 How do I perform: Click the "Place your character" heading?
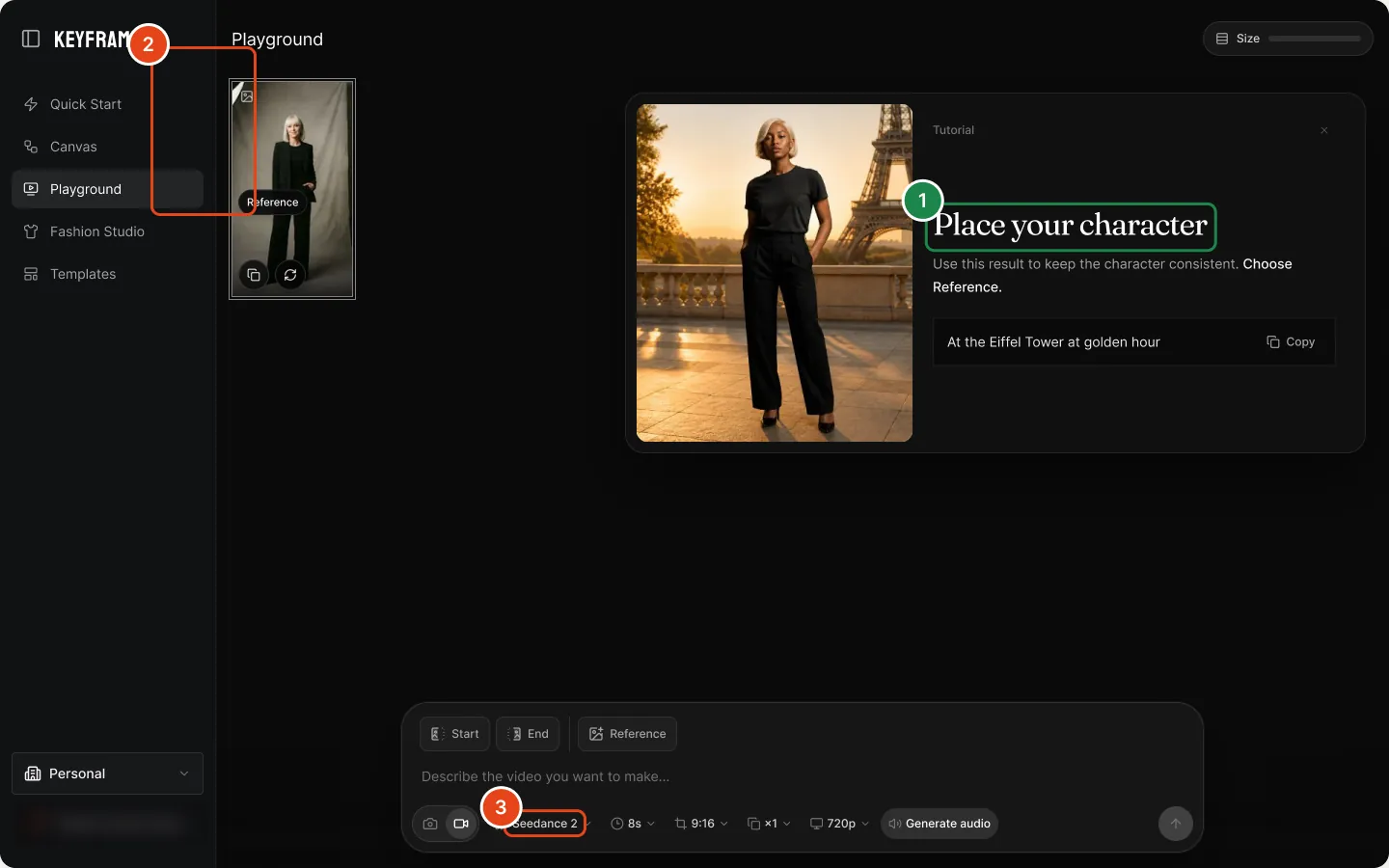pyautogui.click(x=1071, y=226)
